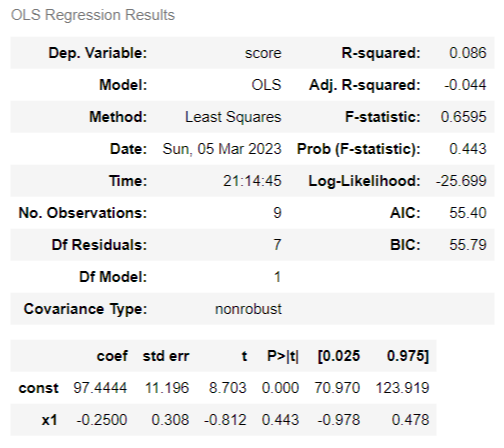Select the 'R-squared:' label
The image size is (504, 448).
click(x=381, y=53)
